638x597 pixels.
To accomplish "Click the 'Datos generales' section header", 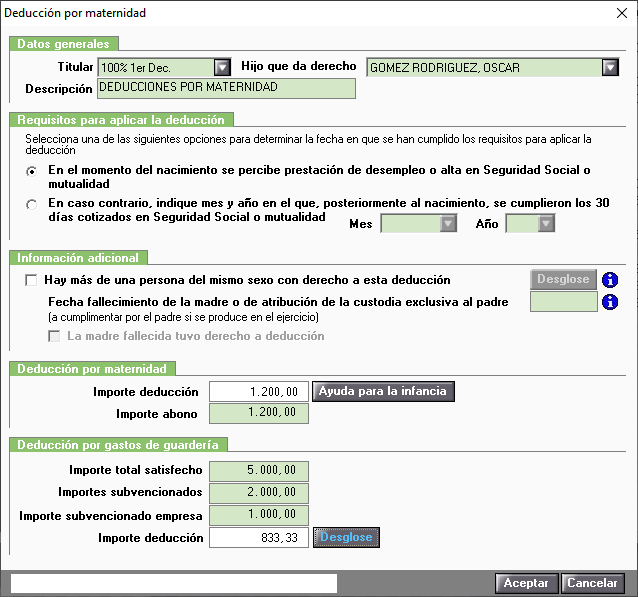I will click(x=64, y=44).
